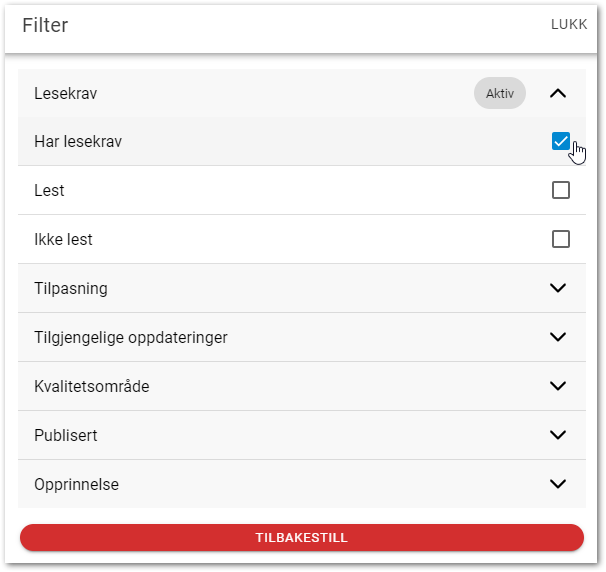The height and width of the screenshot is (572, 606).
Task: Open Opprinnelse via its down chevron
Action: [559, 484]
